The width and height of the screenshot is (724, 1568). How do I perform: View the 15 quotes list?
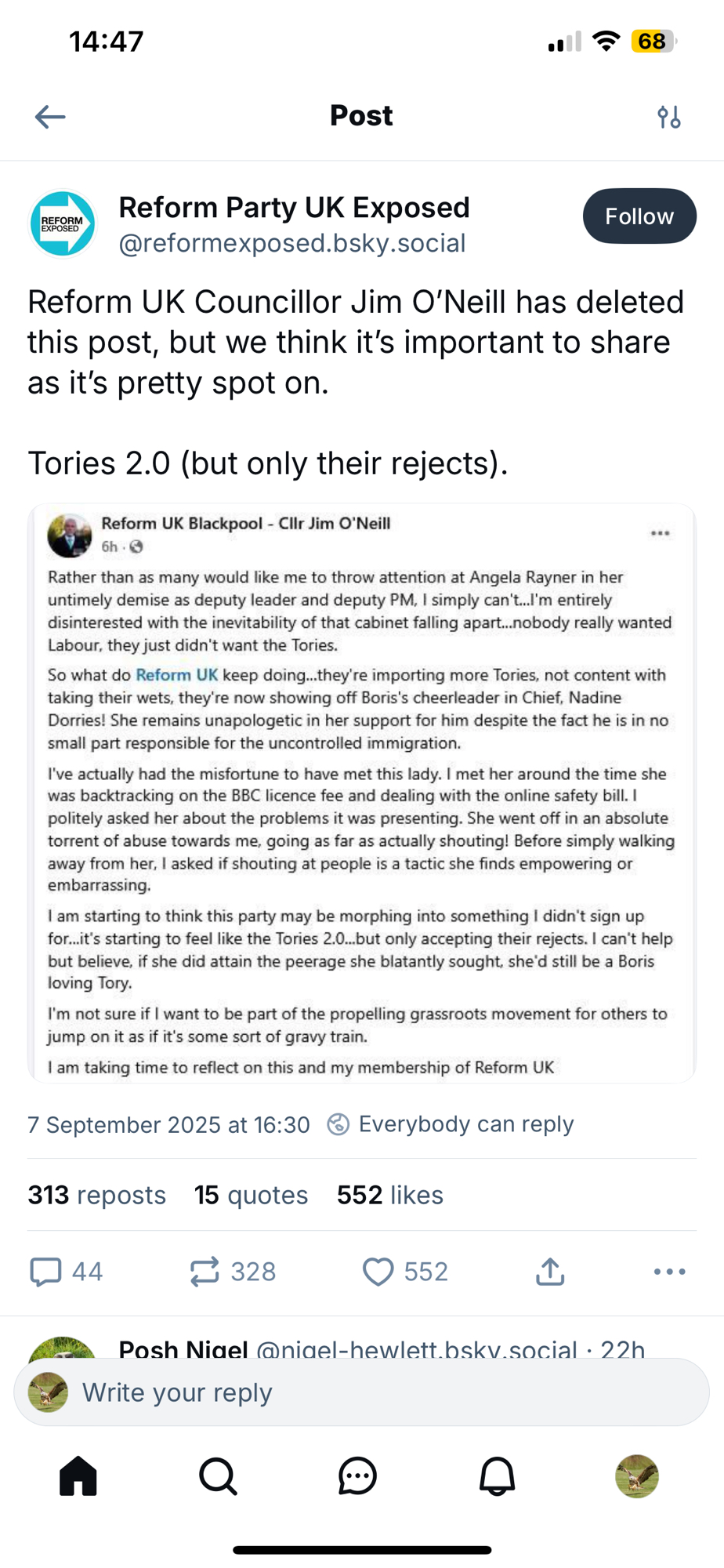point(251,1195)
